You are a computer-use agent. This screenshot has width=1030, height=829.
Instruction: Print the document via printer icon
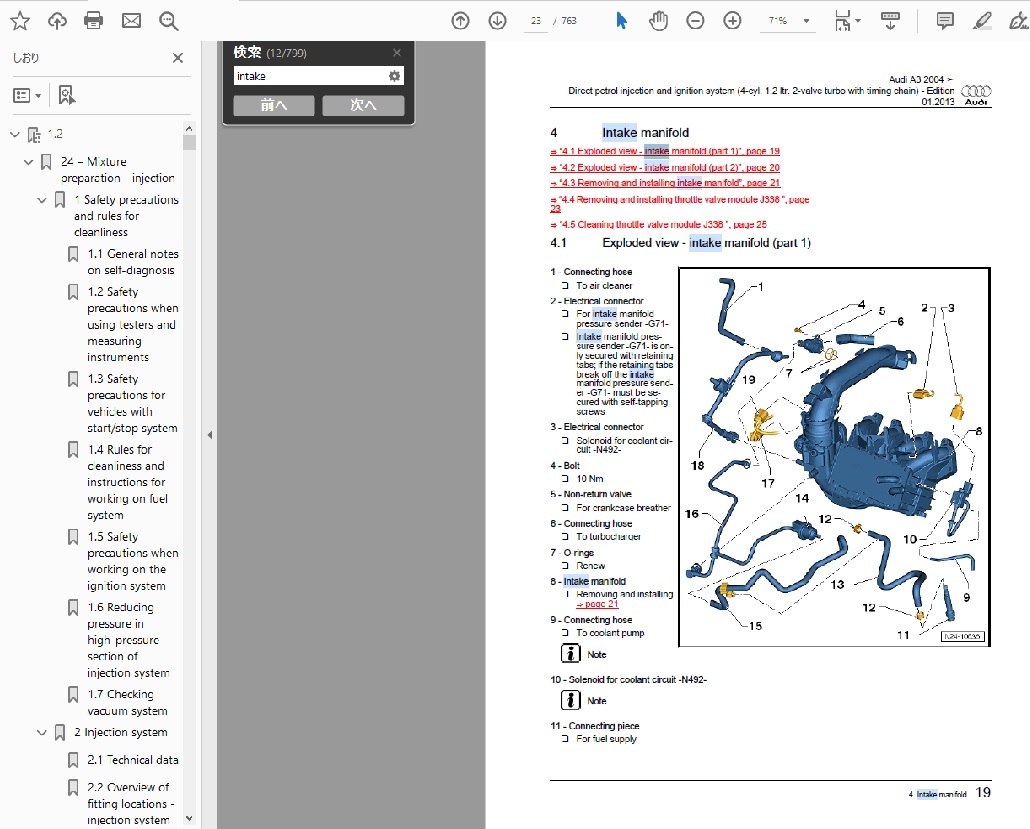[x=94, y=21]
